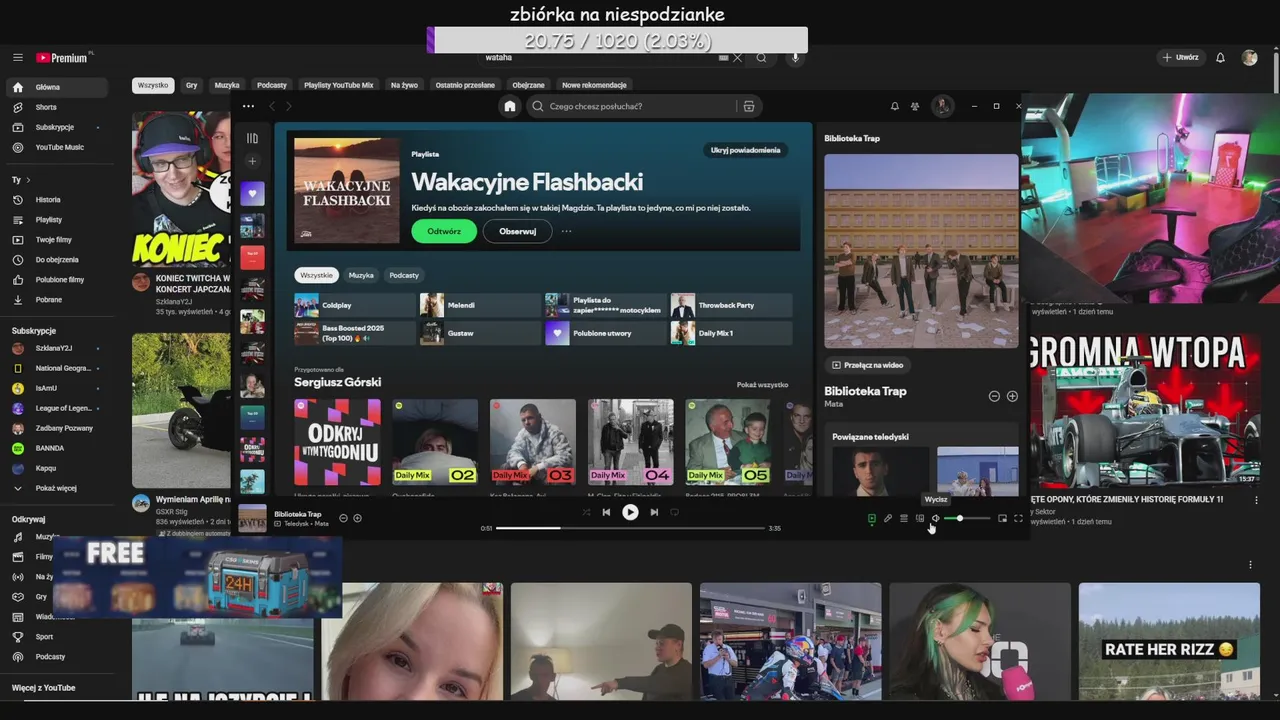Add Biblioteka Trap via plus in right panel
The width and height of the screenshot is (1280, 720).
[1012, 396]
